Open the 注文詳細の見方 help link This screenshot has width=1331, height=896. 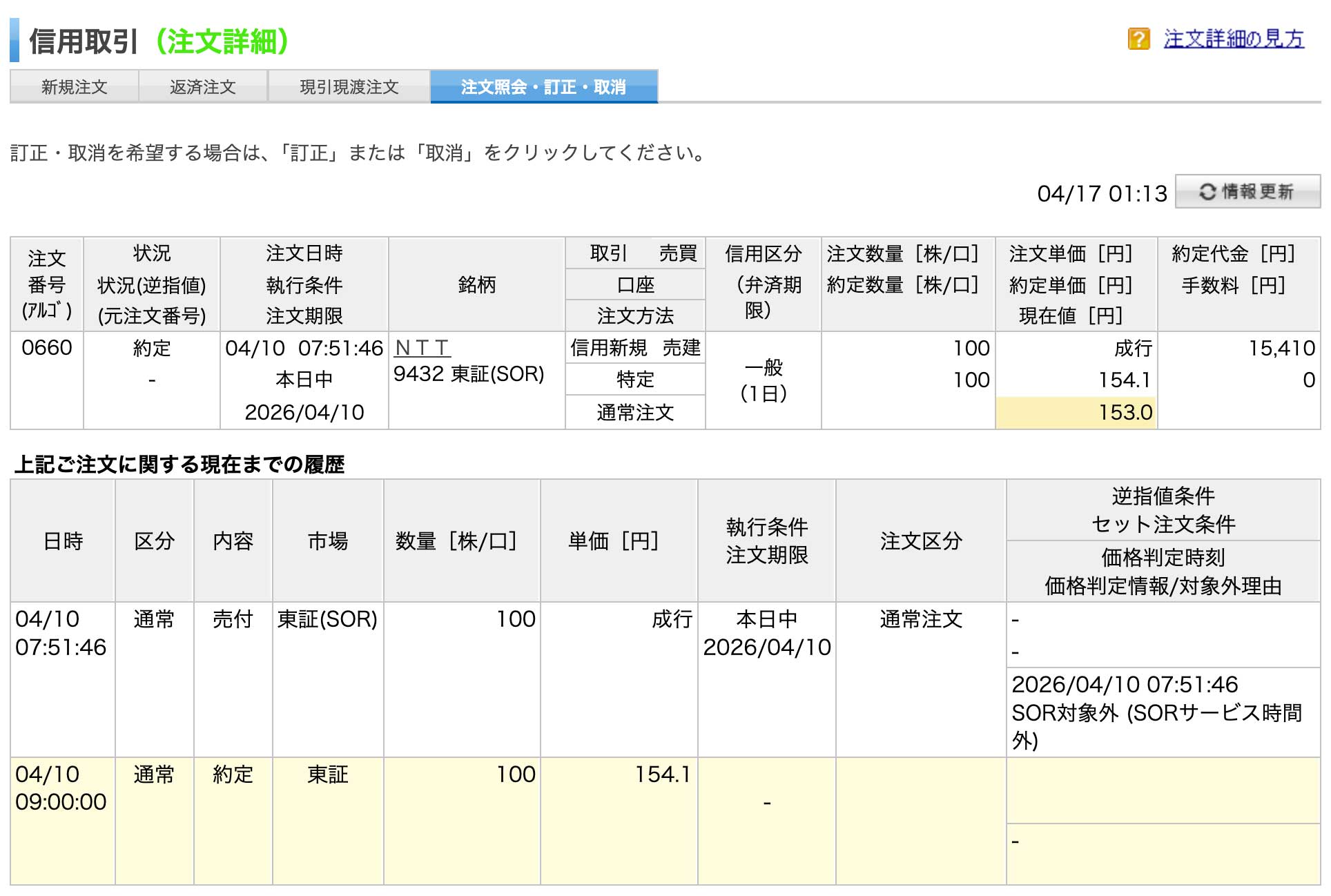[1233, 39]
